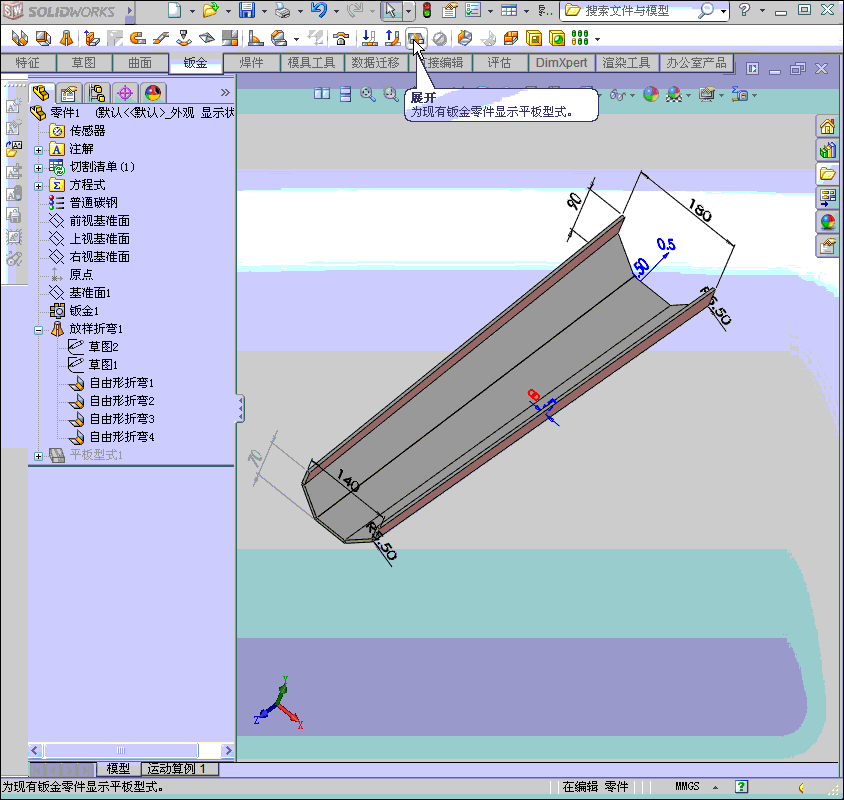Select the Corners tool icon

point(278,38)
